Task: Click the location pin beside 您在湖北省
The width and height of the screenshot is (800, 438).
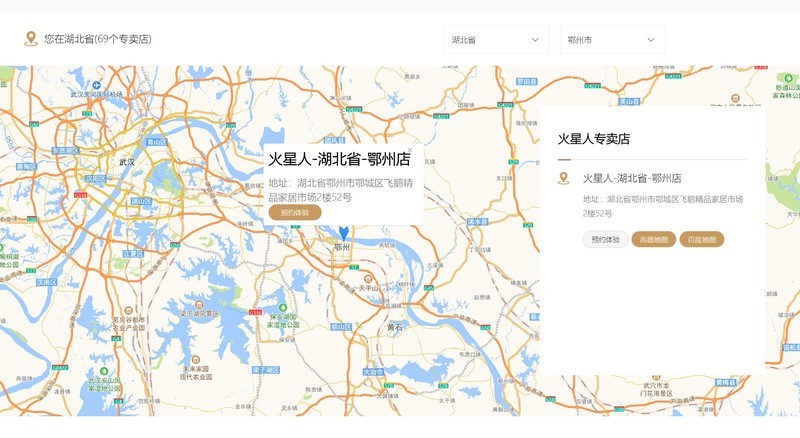Action: [31, 39]
